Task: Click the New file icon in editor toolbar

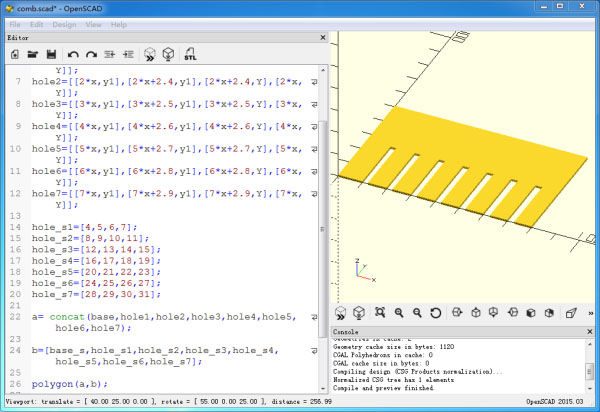Action: click(x=15, y=53)
